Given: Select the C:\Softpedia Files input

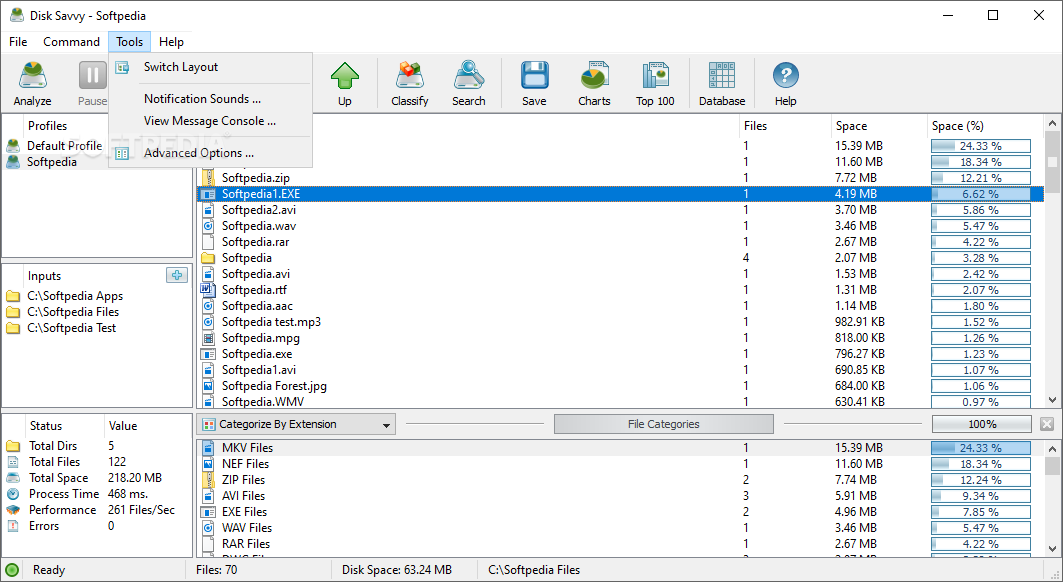Looking at the screenshot, I should (x=73, y=312).
